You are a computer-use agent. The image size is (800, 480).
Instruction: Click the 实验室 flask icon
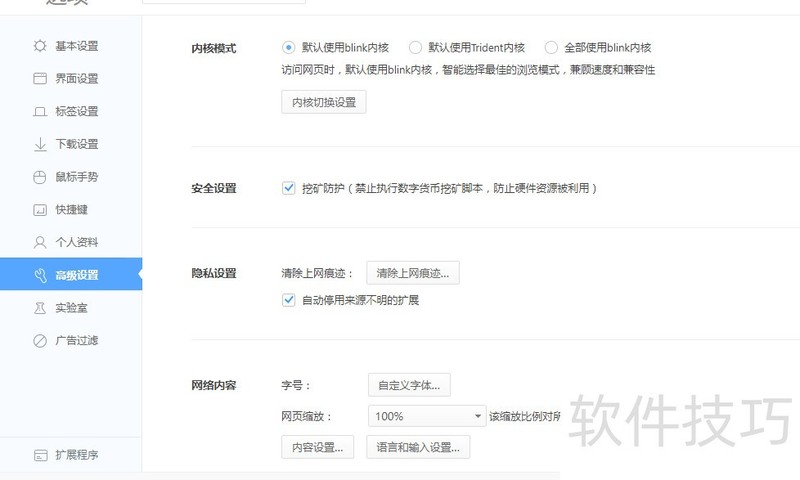[40, 308]
